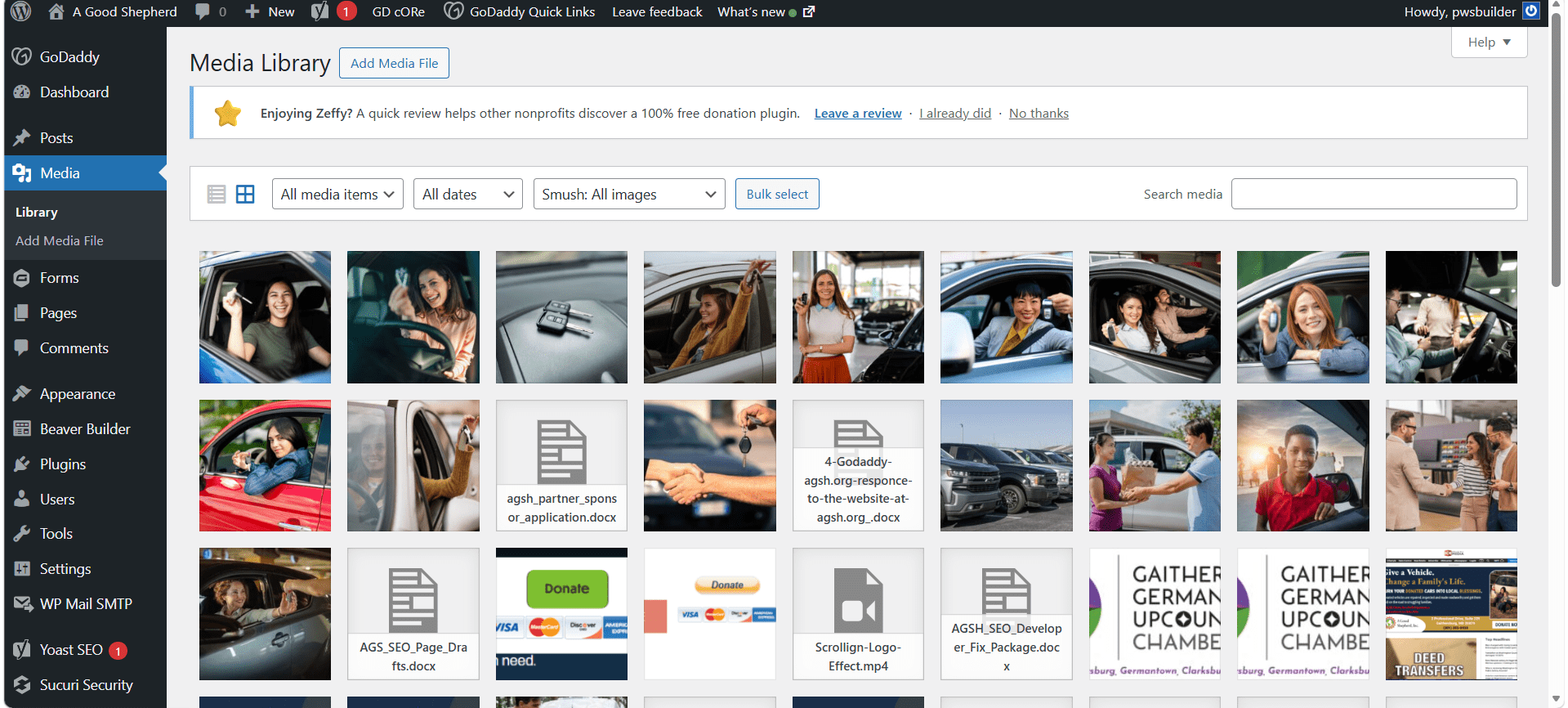Select the handshake with car key thumbnail
Image resolution: width=1568 pixels, height=708 pixels.
[x=710, y=465]
